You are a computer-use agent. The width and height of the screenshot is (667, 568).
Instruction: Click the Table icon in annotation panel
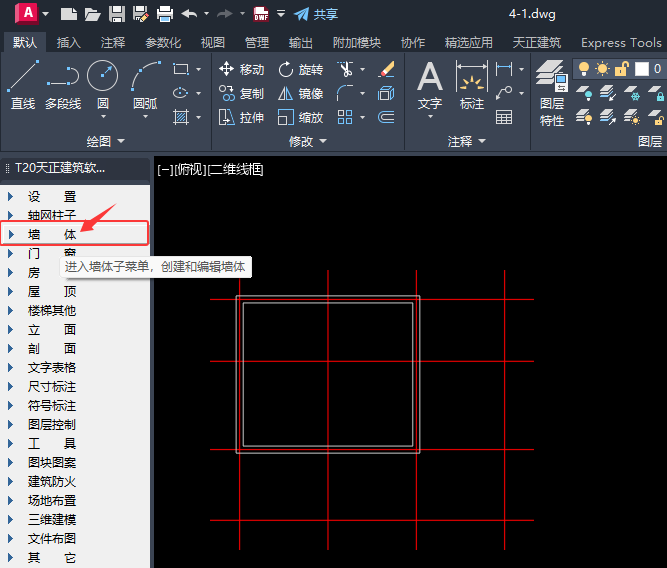click(504, 117)
